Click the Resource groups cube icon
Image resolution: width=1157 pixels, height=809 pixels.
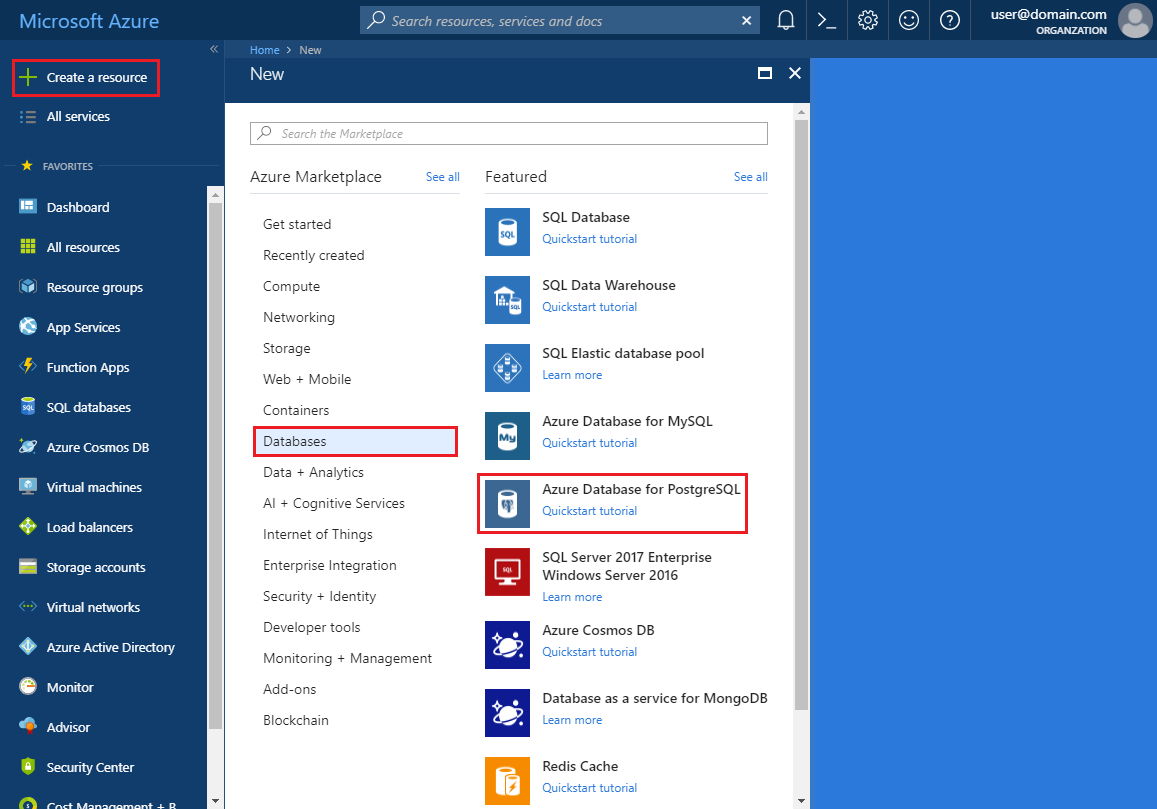(x=28, y=286)
